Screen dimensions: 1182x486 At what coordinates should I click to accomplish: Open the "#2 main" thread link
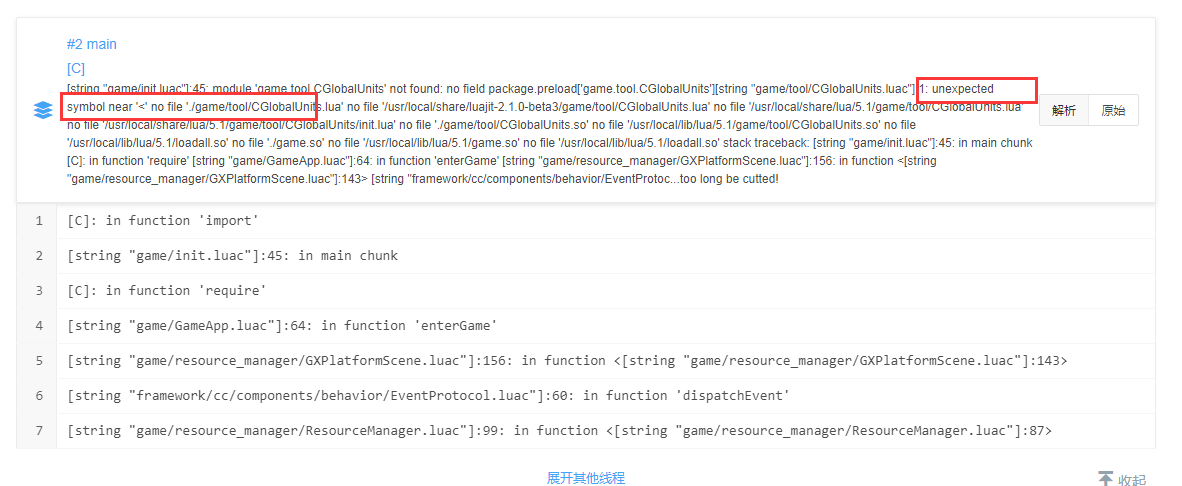point(92,44)
